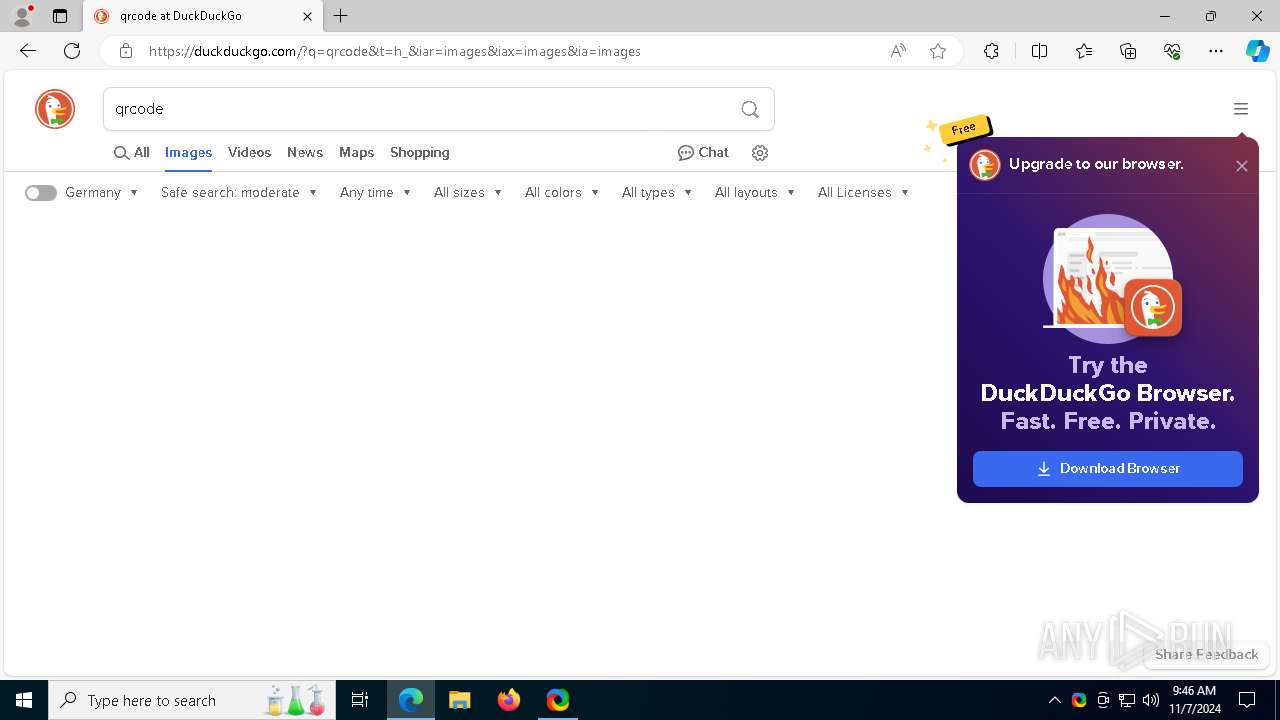1280x720 pixels.
Task: Open Split screen icon
Action: [1039, 51]
